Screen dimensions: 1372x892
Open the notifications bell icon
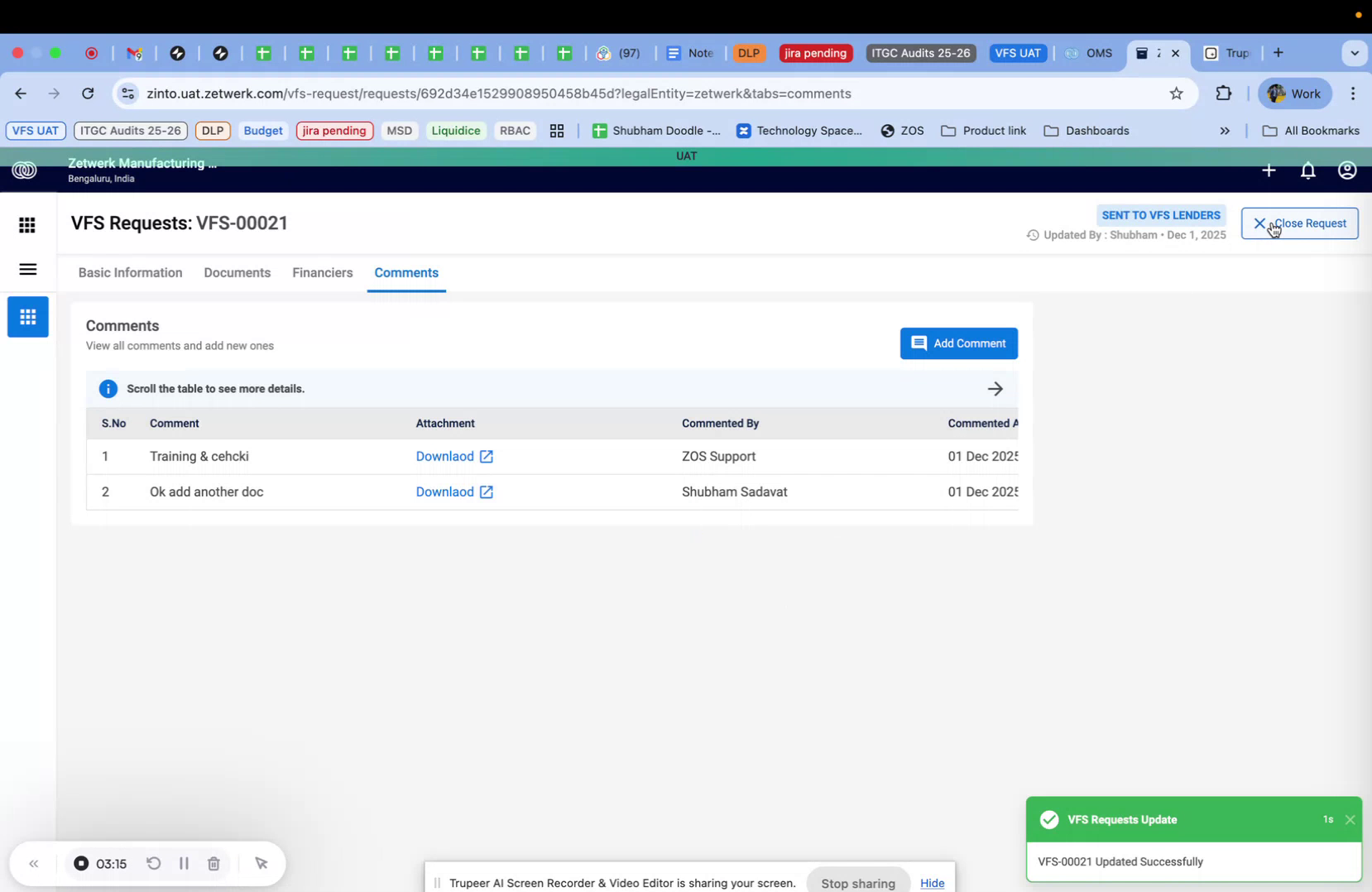point(1307,170)
